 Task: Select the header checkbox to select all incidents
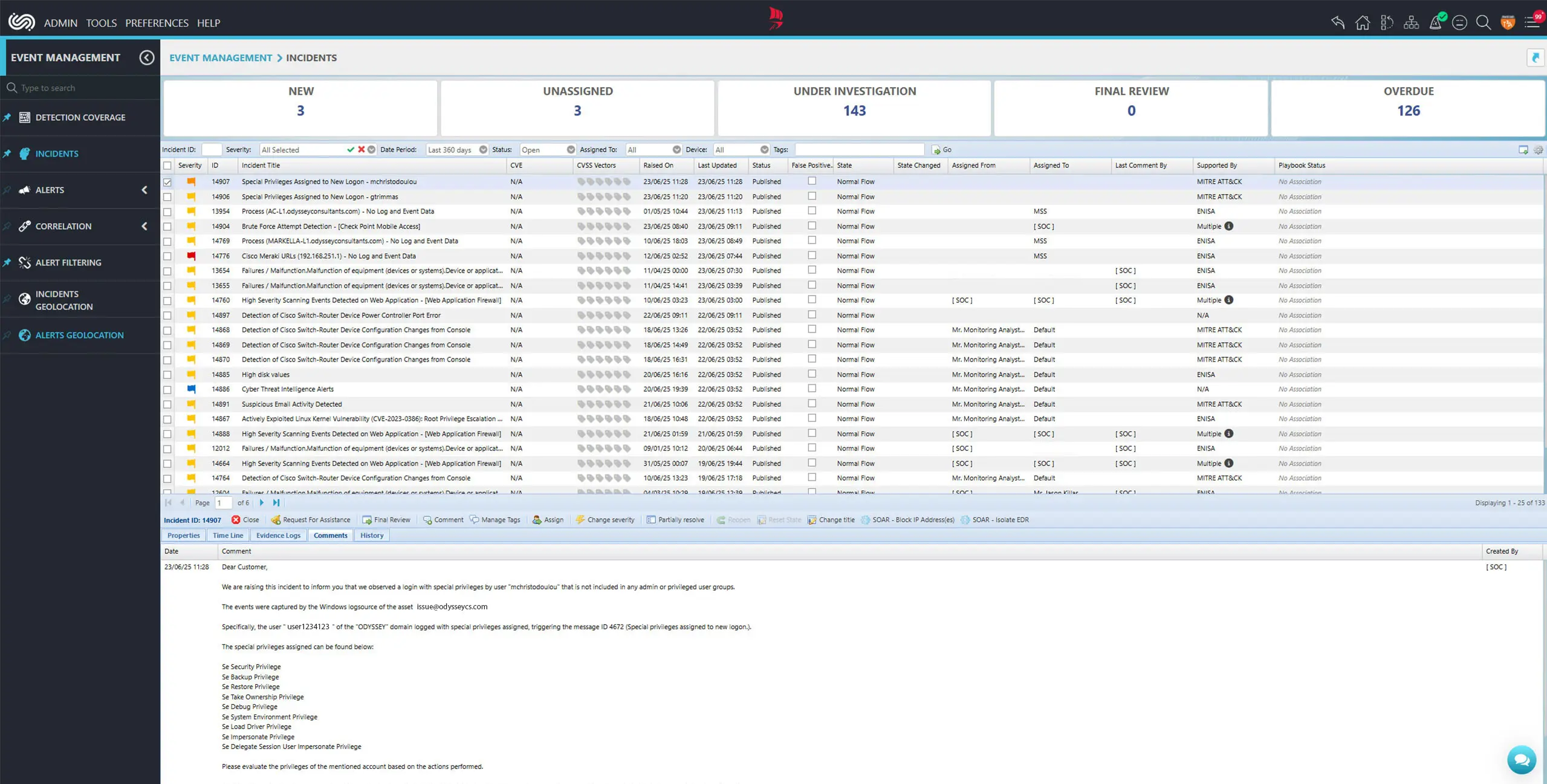click(167, 165)
